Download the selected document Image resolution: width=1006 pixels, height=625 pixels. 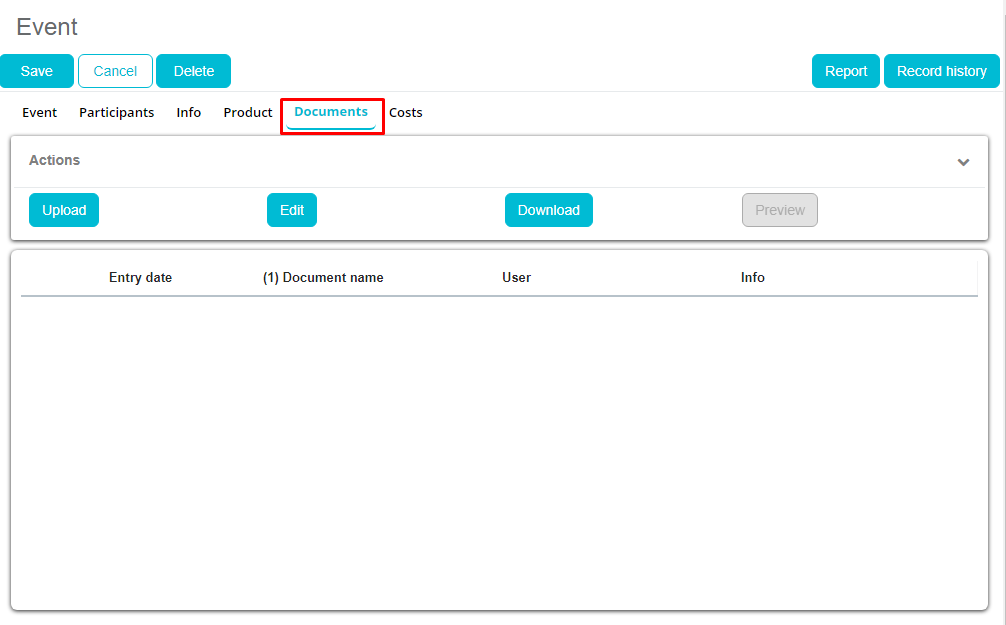coord(548,210)
